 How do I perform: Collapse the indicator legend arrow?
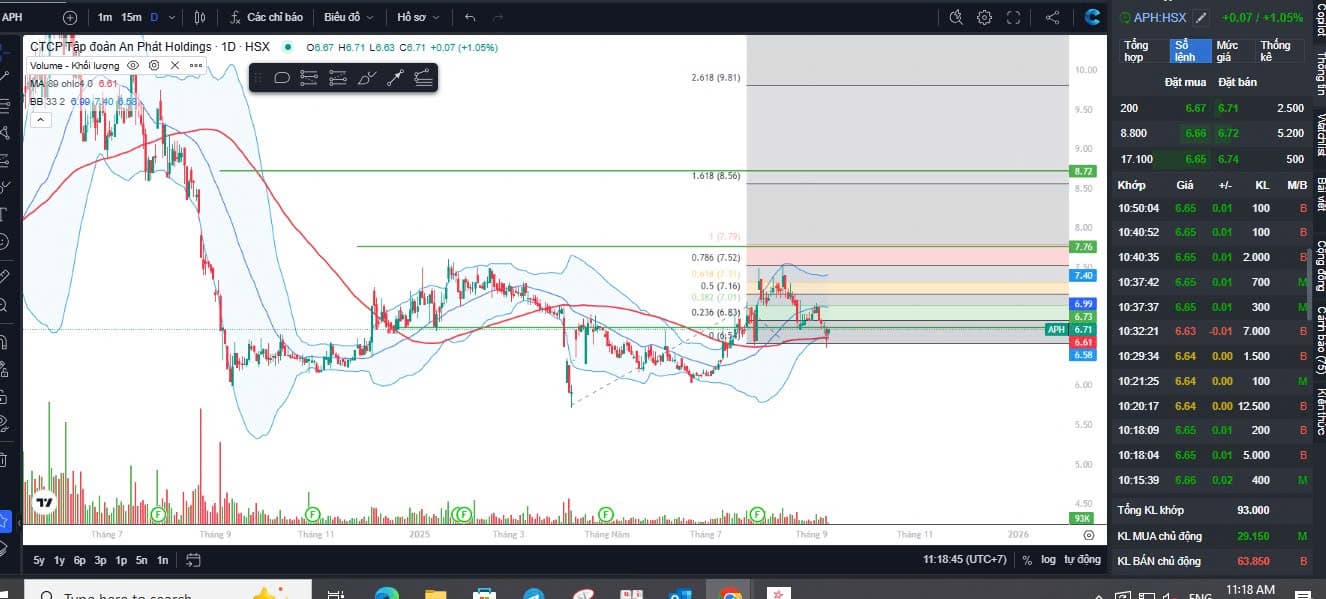tap(41, 120)
